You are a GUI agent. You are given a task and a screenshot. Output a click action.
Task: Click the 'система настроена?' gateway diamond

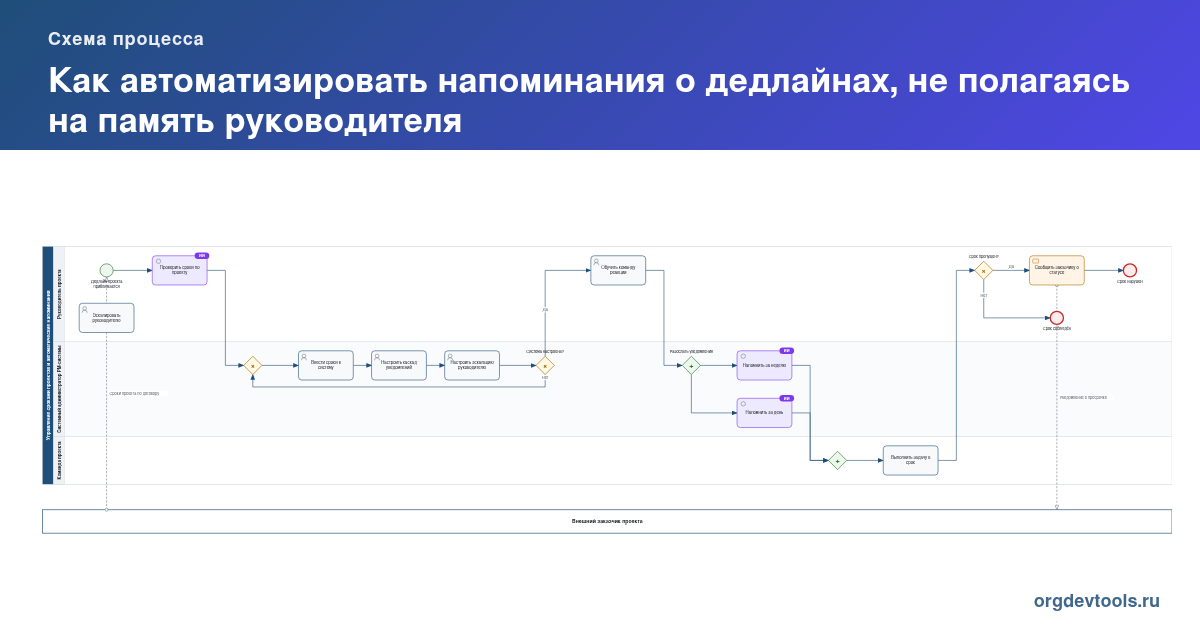click(545, 366)
